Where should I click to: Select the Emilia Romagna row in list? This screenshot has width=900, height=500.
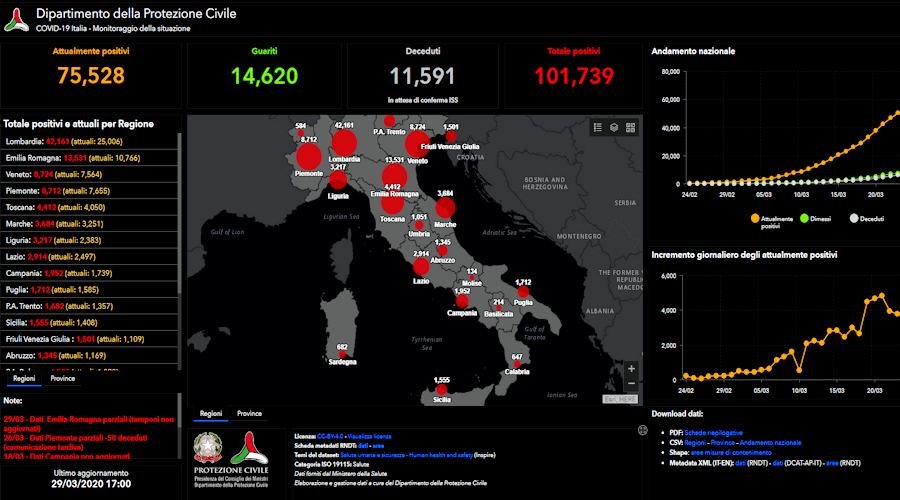(89, 158)
